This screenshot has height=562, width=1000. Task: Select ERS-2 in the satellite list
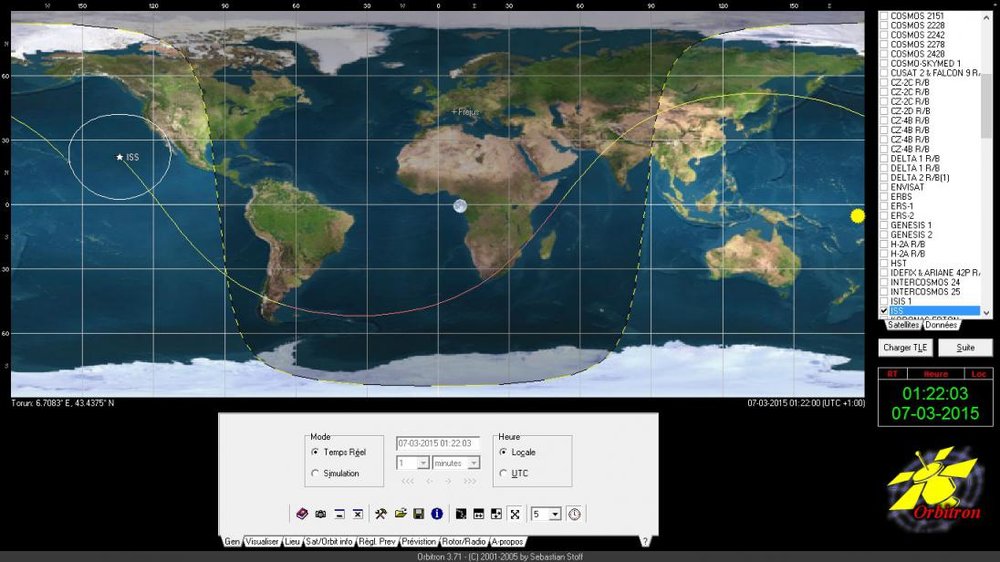(x=902, y=216)
